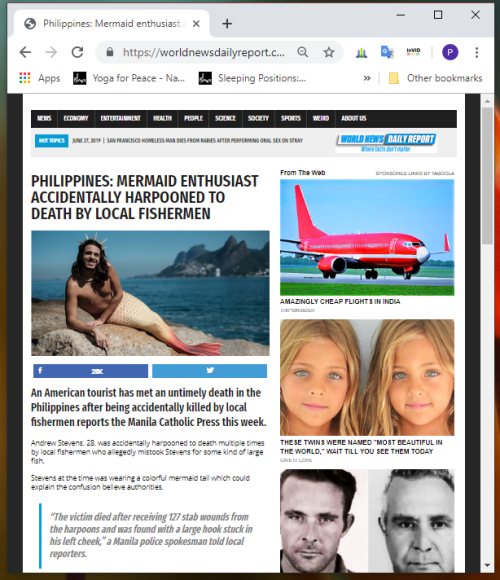Open the red airplane ad image

pyautogui.click(x=367, y=237)
